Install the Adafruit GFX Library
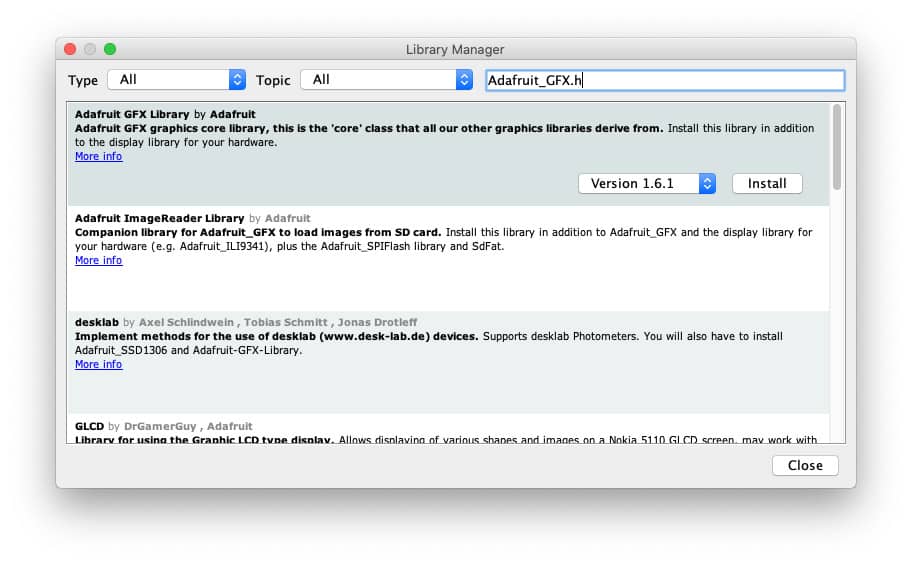 [767, 183]
